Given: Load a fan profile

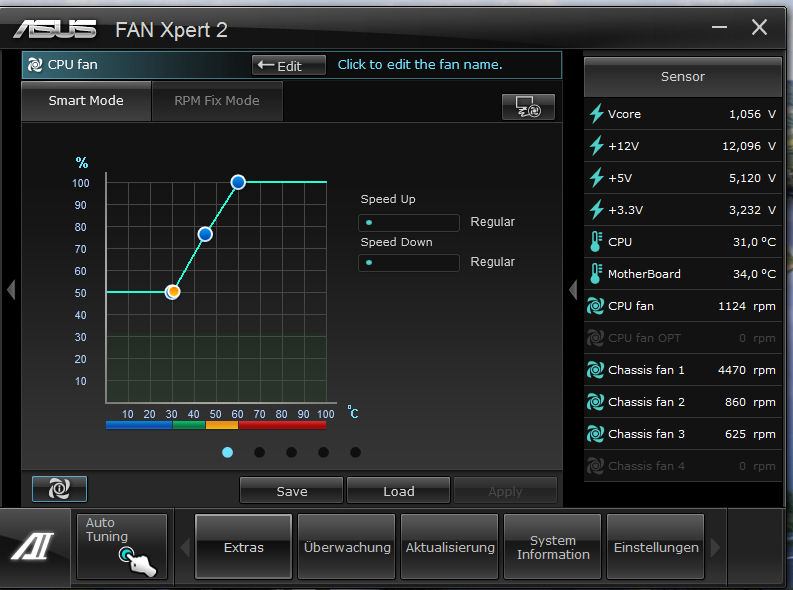Looking at the screenshot, I should pyautogui.click(x=399, y=490).
